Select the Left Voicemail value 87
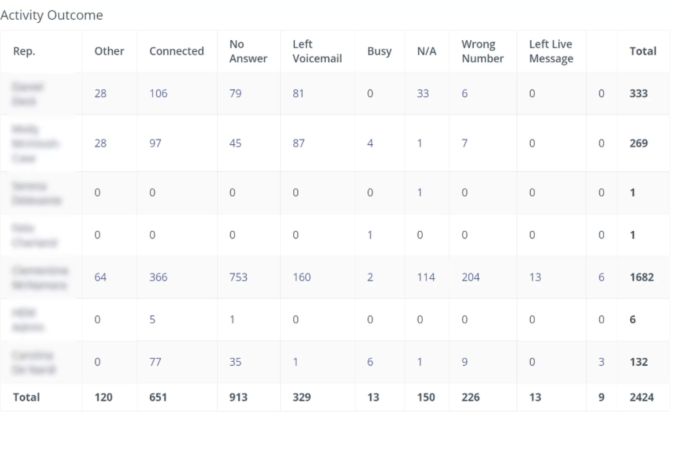This screenshot has height=451, width=700. pos(298,143)
